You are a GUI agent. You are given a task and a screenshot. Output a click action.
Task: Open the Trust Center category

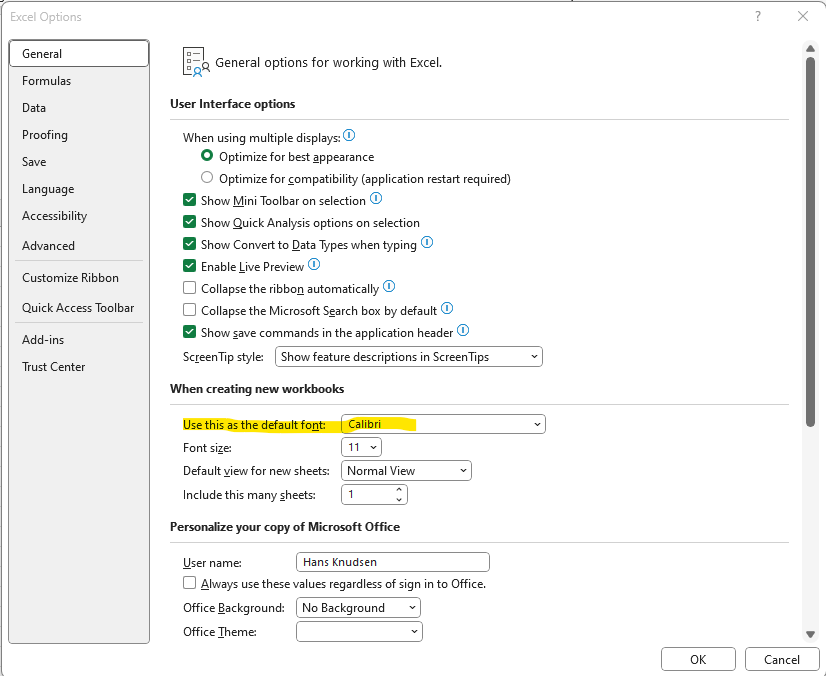79,367
